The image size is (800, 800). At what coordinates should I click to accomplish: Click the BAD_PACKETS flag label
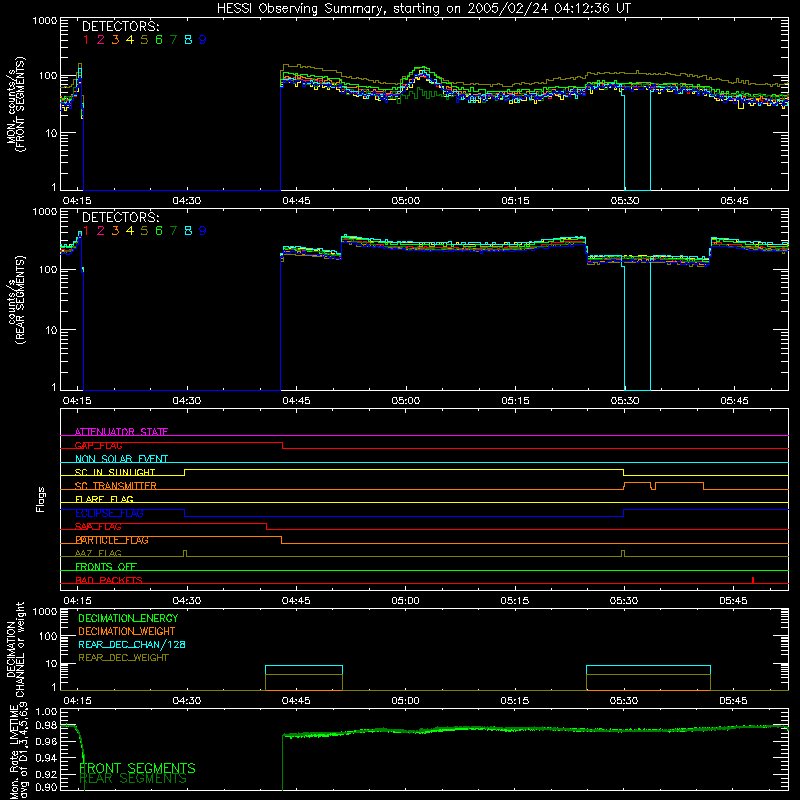(x=109, y=580)
